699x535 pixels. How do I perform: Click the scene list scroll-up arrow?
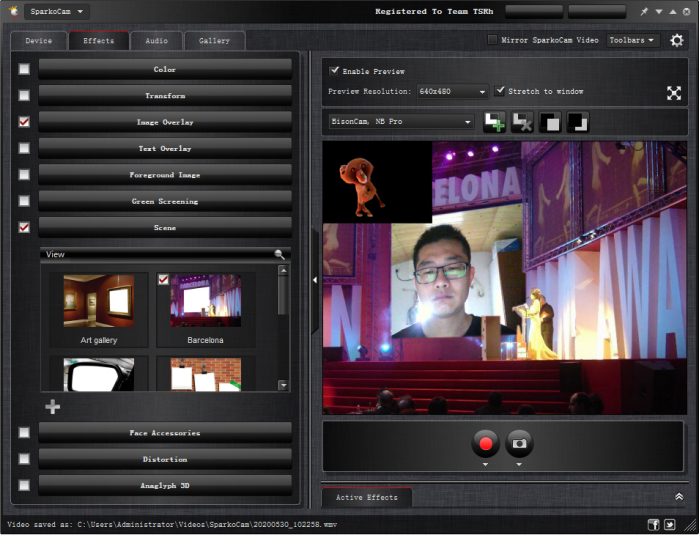(283, 270)
